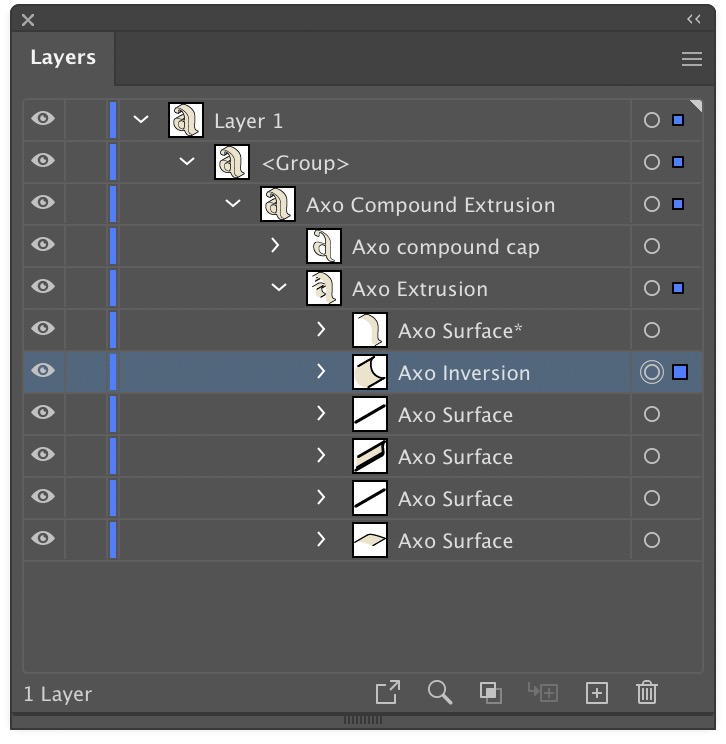
Task: Click Axo Compound Extrusion label
Action: tap(430, 205)
